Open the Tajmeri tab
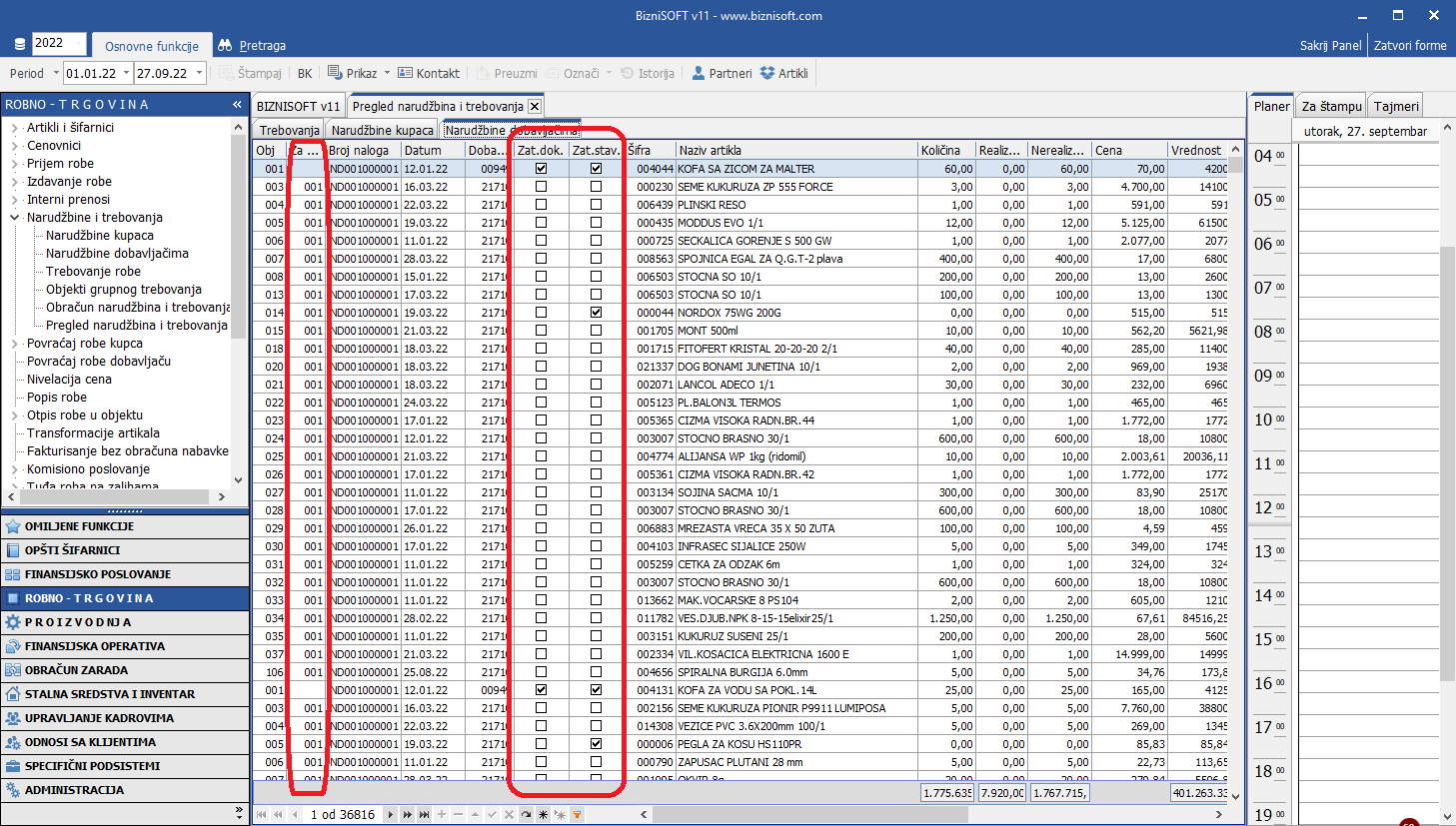This screenshot has width=1456, height=826. [x=1395, y=106]
